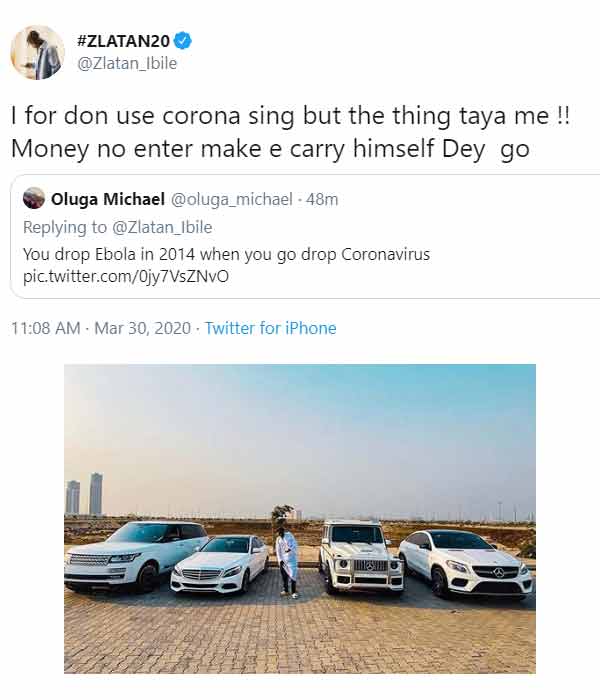Click the white G-Wagon in the photo
This screenshot has height=700, width=600.
(x=362, y=557)
